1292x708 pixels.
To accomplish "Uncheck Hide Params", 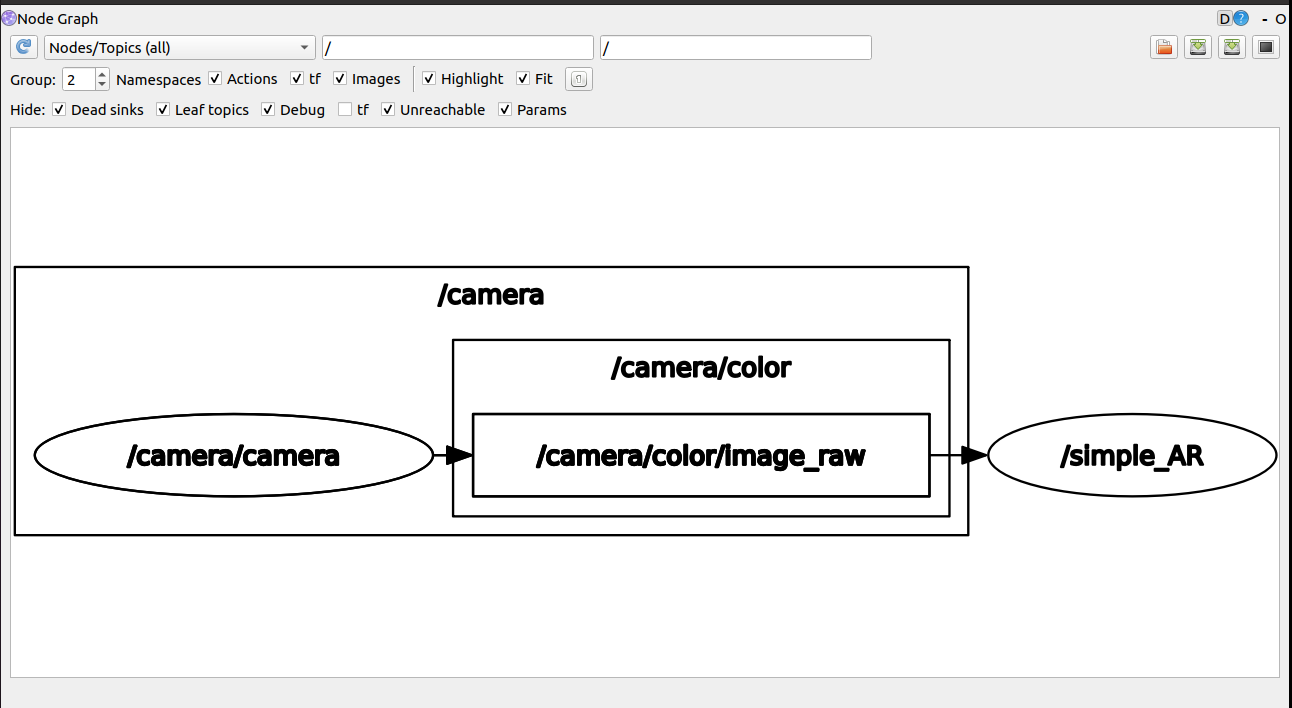I will pyautogui.click(x=505, y=110).
